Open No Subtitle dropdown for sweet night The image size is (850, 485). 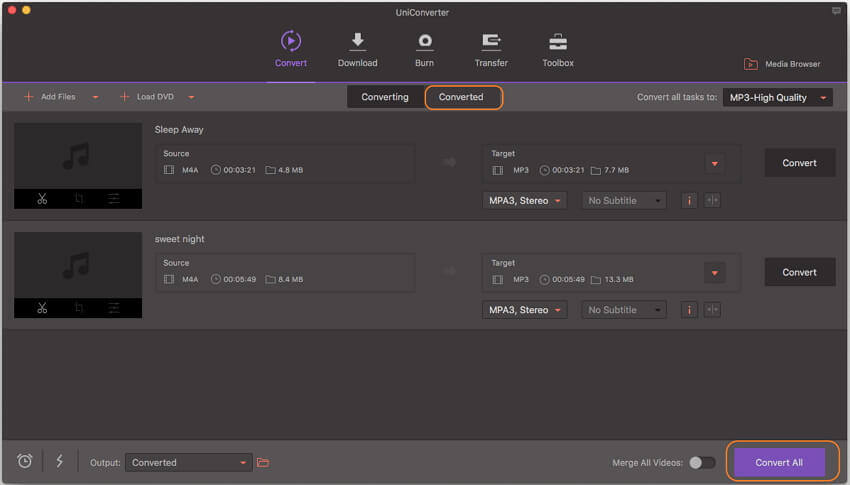pos(624,310)
